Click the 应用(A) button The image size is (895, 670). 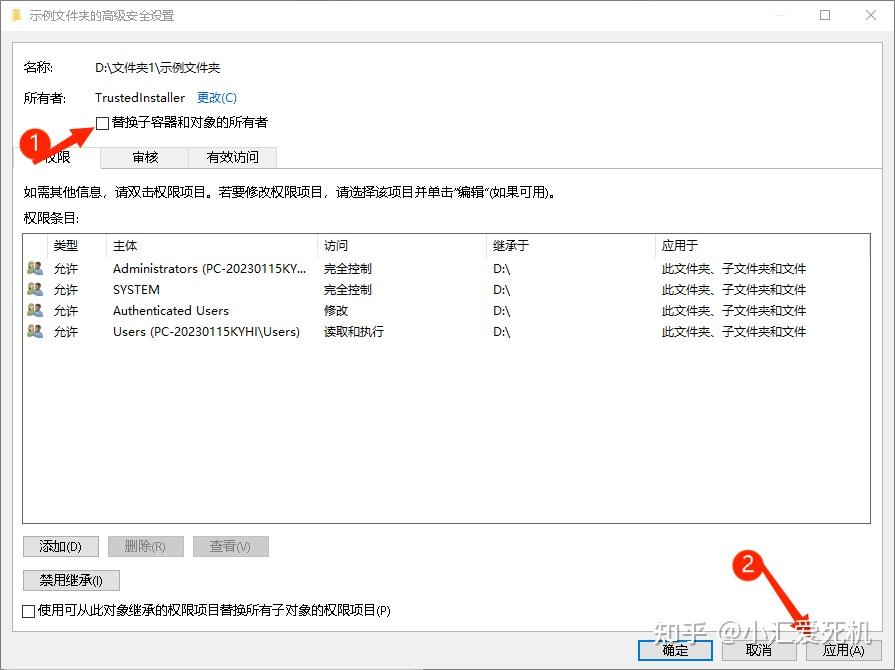[x=842, y=650]
